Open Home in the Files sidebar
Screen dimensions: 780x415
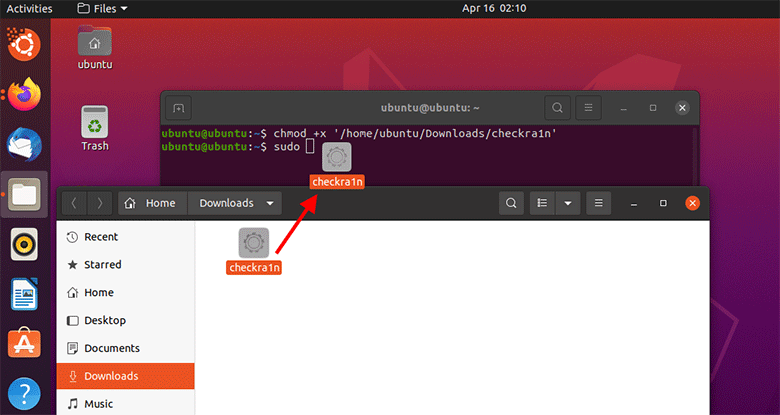(125, 293)
